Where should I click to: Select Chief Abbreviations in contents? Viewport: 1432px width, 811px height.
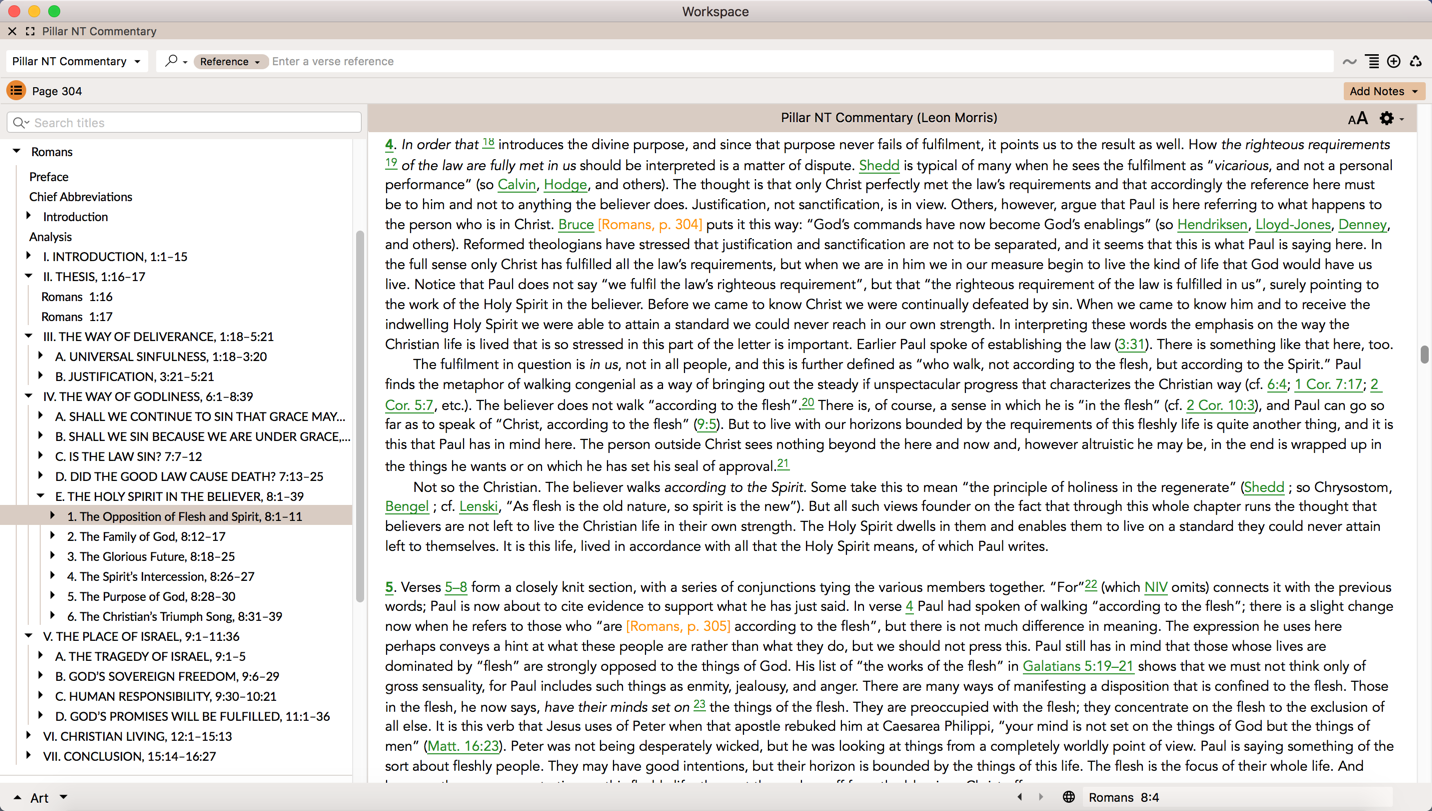80,197
